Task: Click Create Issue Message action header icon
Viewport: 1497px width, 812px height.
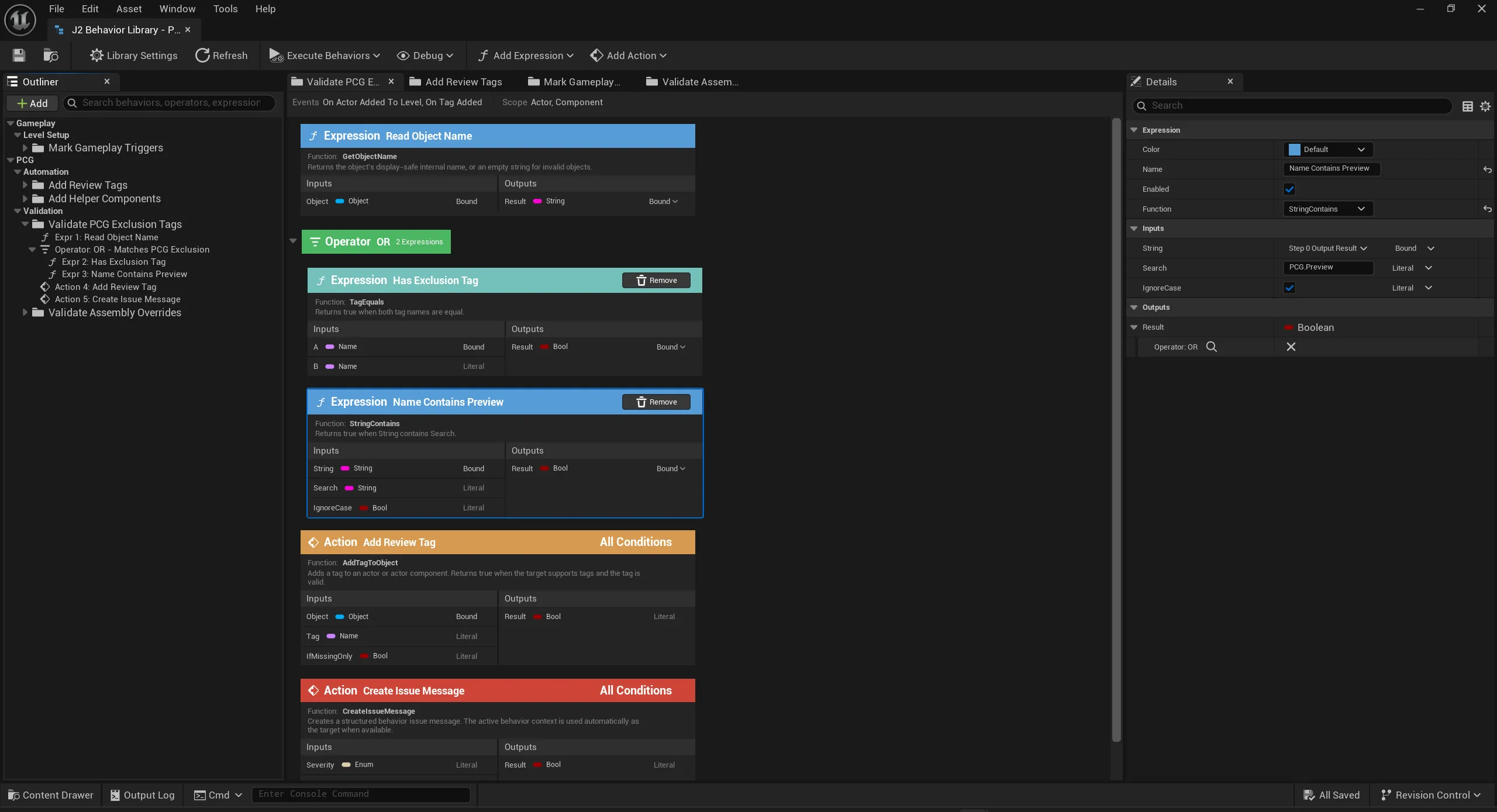Action: (313, 690)
